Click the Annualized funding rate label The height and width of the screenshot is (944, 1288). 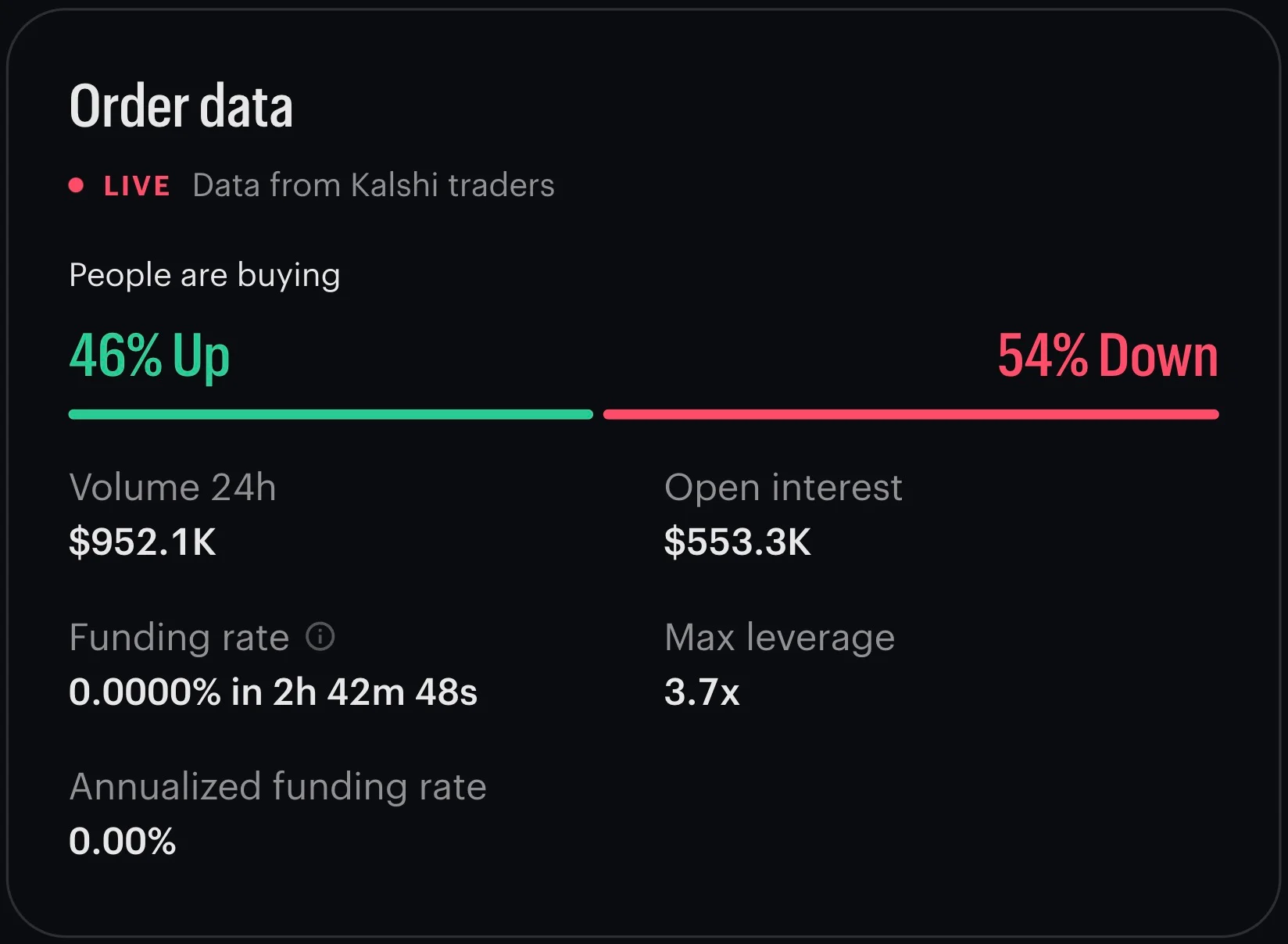277,787
